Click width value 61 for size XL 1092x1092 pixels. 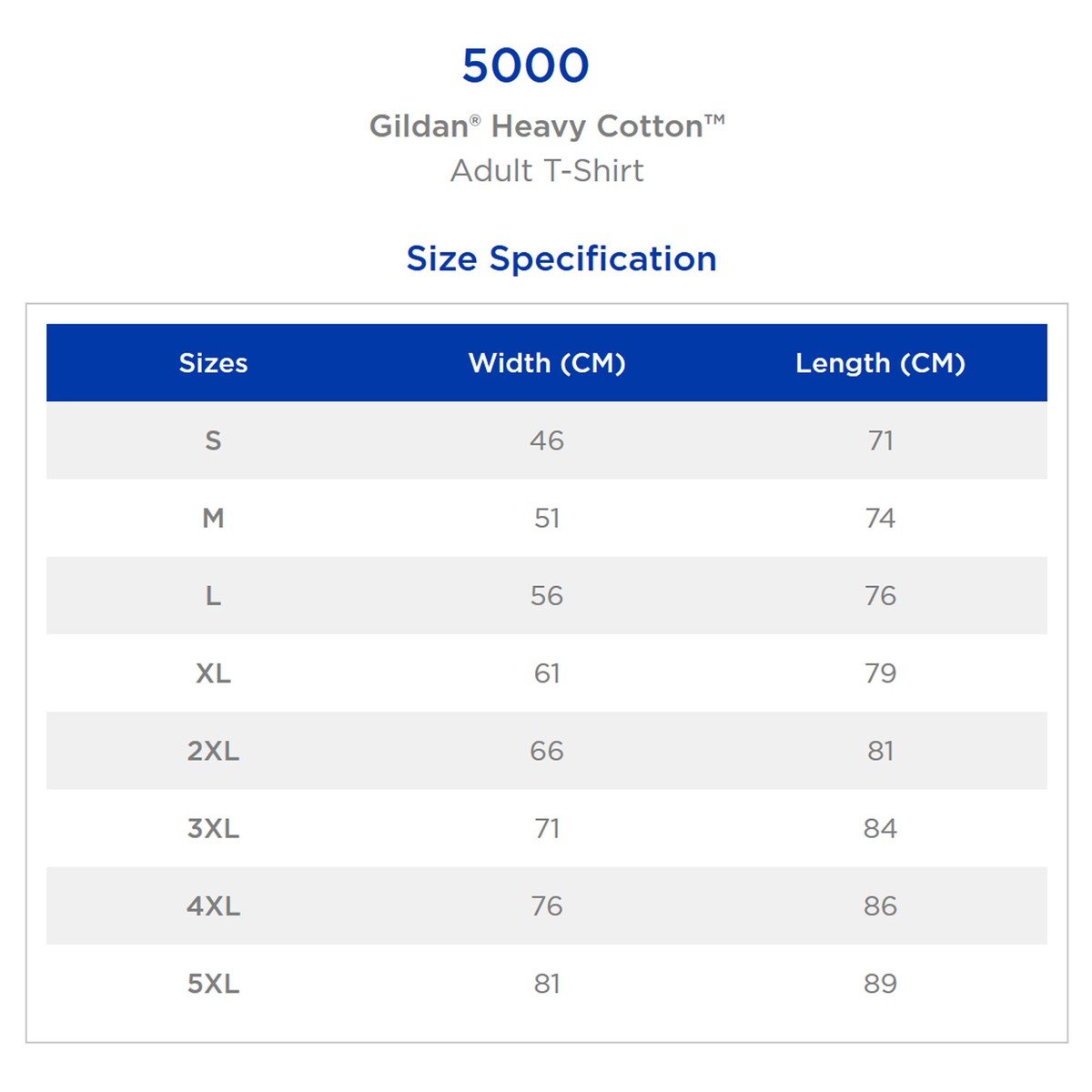tap(547, 673)
